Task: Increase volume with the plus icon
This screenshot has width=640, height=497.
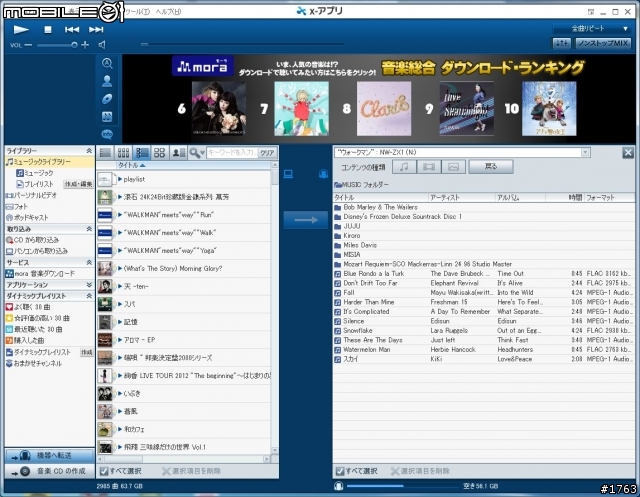Action: click(85, 45)
